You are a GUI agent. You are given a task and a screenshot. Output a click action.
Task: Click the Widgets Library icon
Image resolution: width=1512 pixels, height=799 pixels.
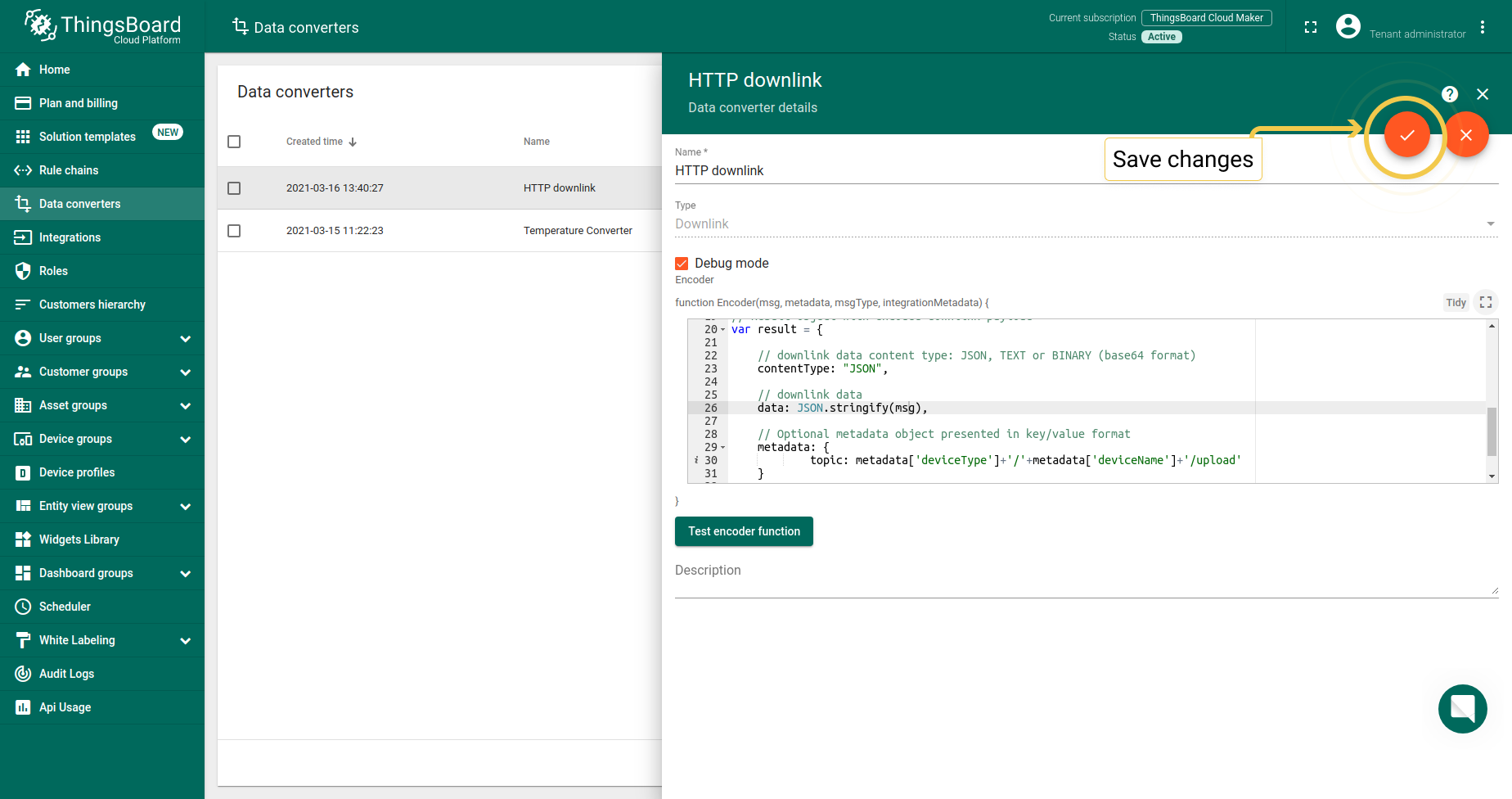point(23,539)
